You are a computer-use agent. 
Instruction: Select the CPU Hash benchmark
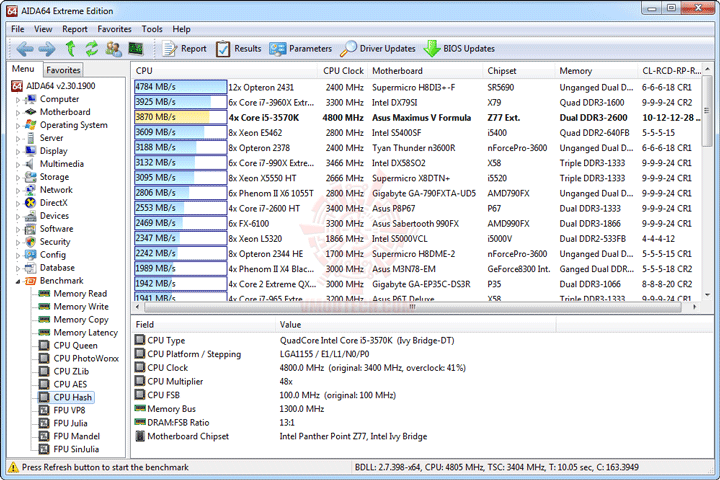(x=73, y=397)
